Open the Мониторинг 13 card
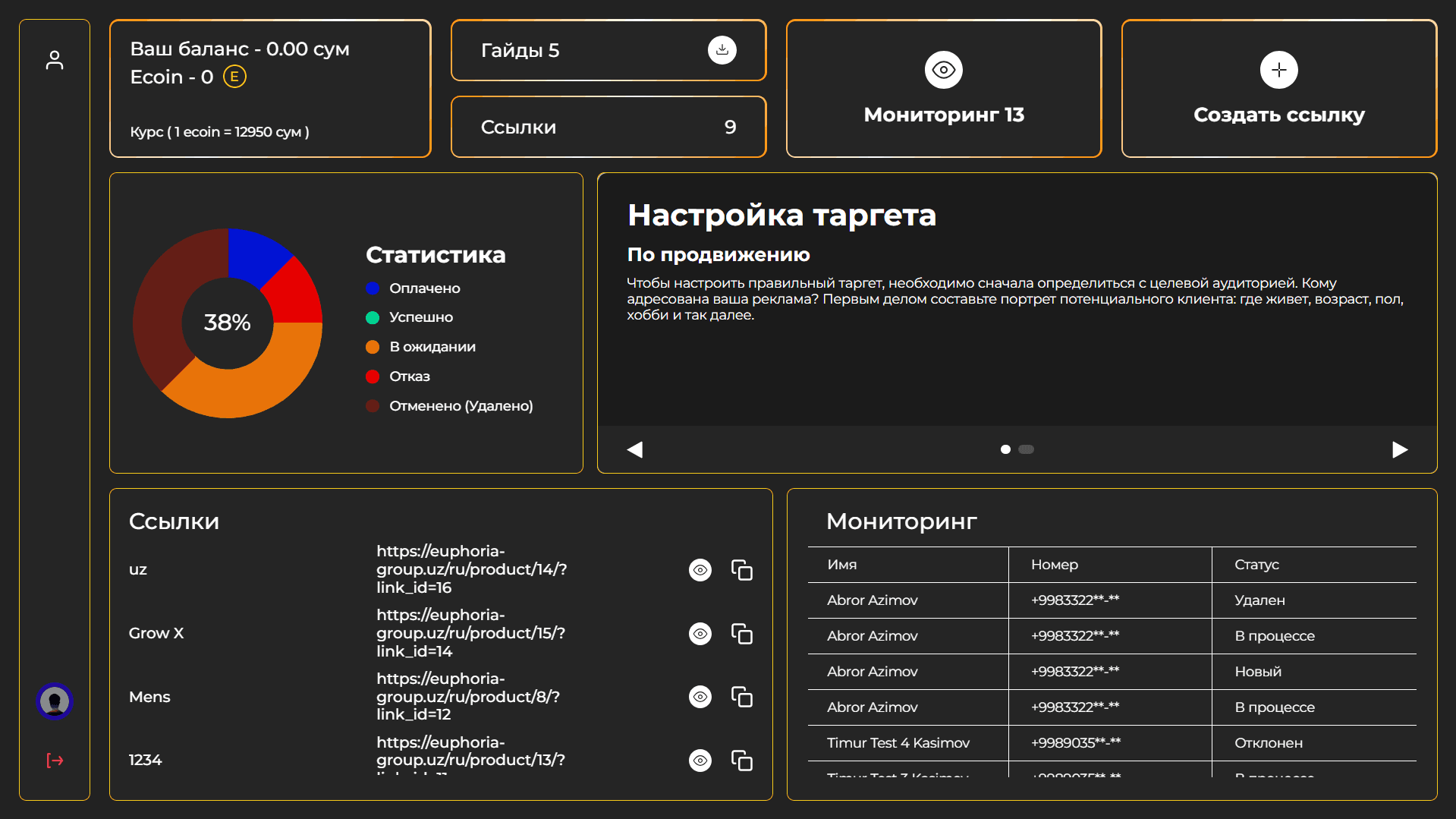Viewport: 1456px width, 819px height. click(943, 89)
